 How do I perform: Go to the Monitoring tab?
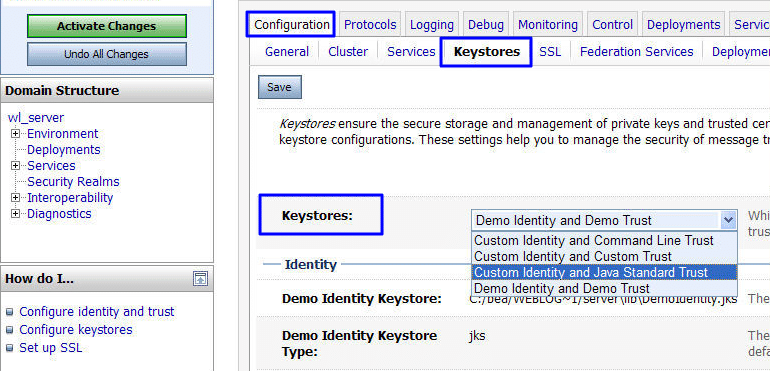tap(548, 25)
